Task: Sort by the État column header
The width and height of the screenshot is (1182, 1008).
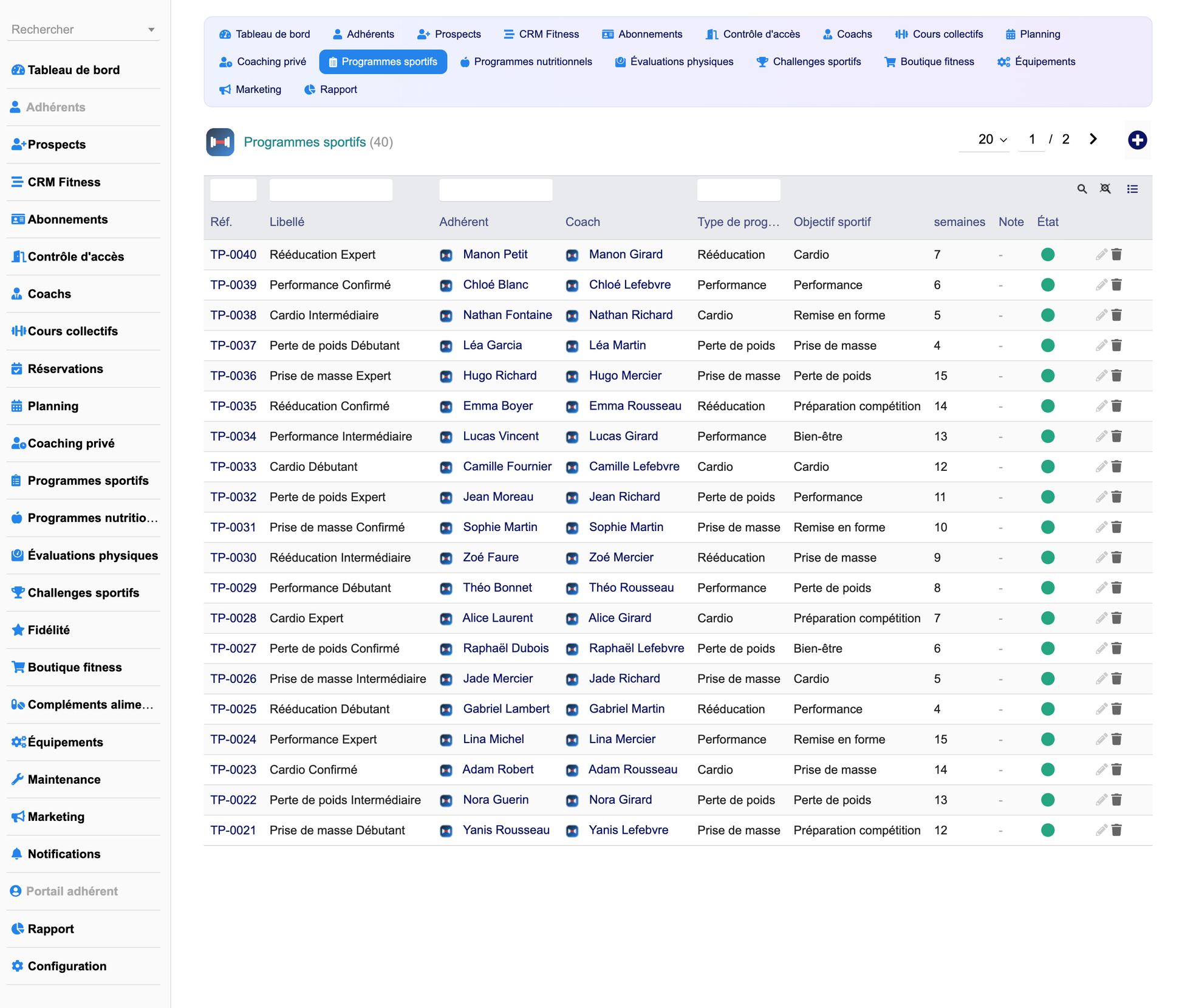Action: [x=1048, y=222]
